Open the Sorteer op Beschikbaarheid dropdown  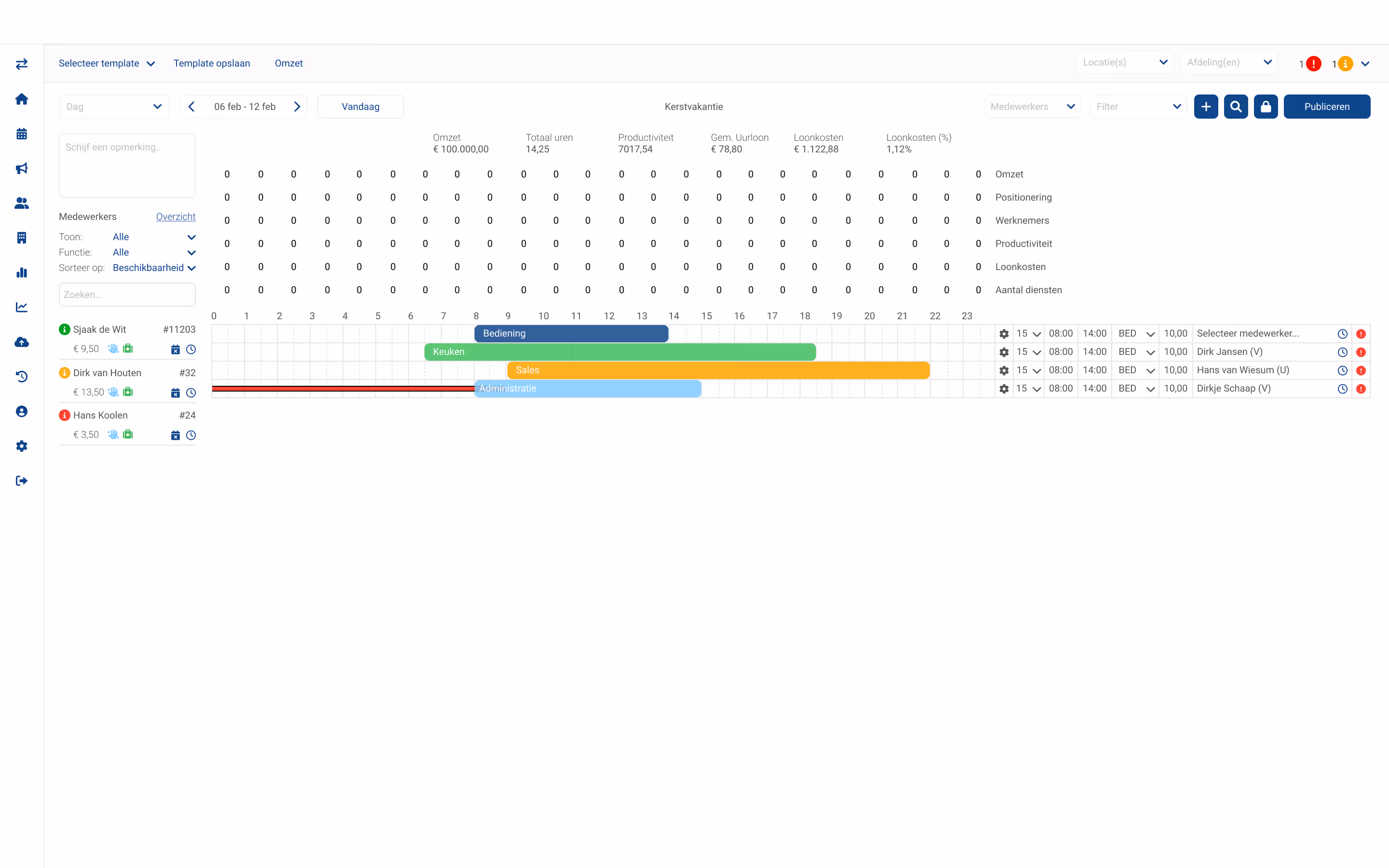coord(154,268)
